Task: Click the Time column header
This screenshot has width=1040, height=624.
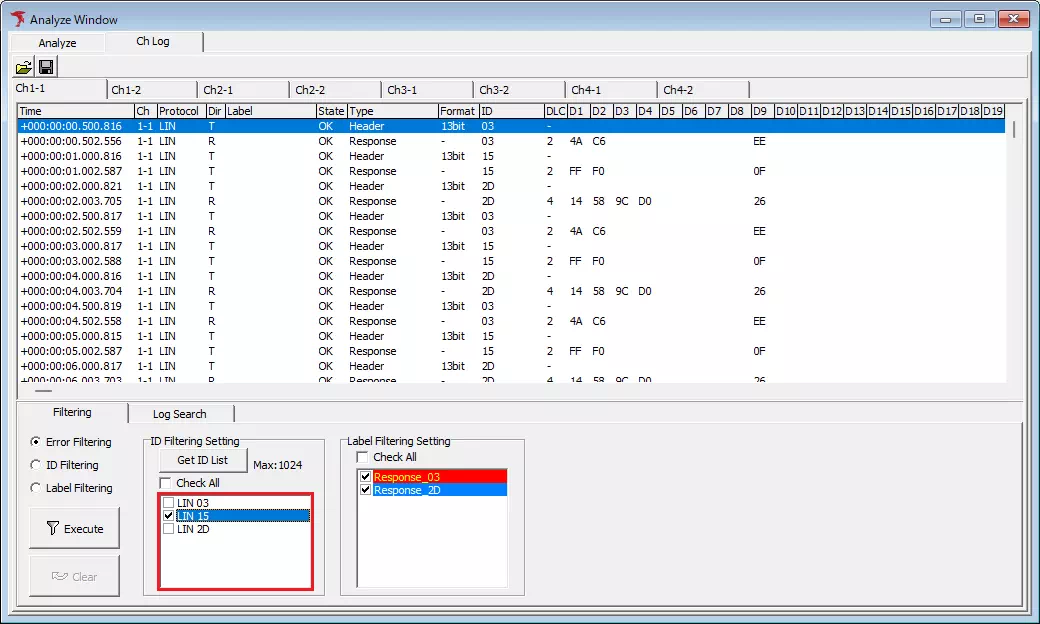Action: tap(71, 110)
